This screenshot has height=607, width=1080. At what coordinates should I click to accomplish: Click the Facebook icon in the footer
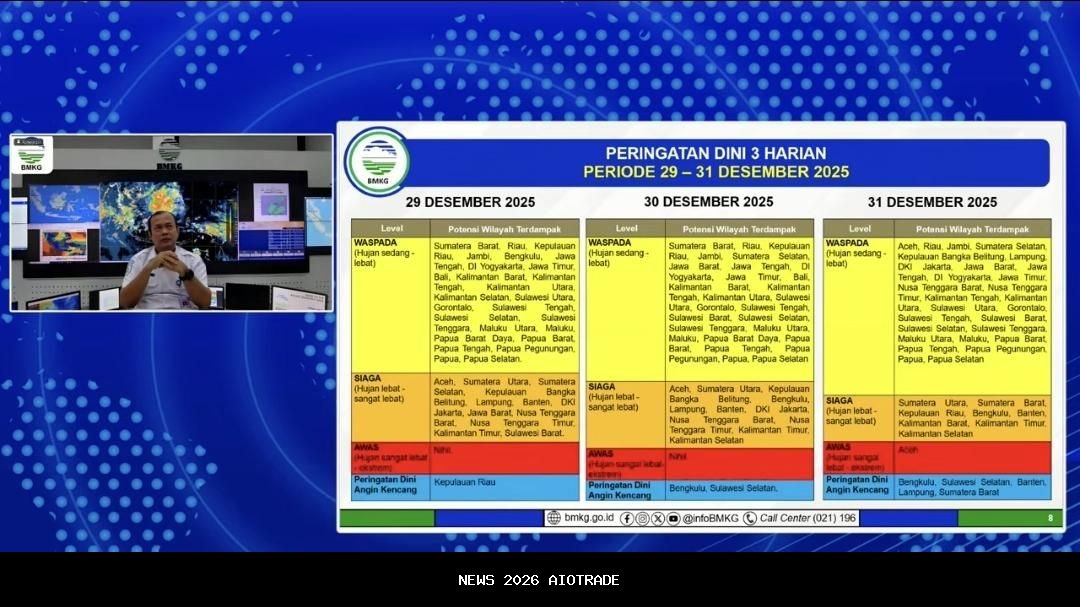tap(627, 518)
